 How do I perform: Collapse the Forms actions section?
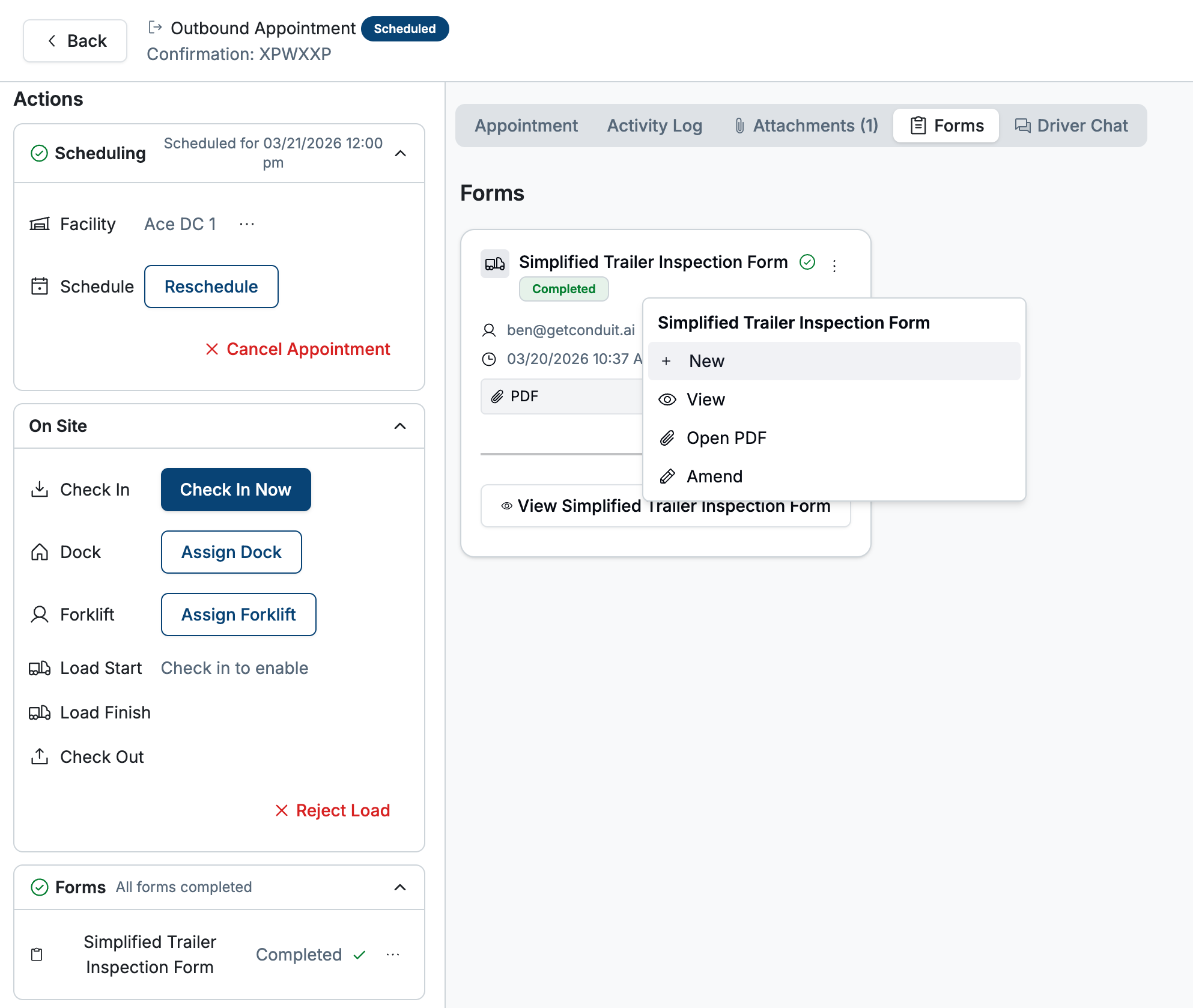(400, 887)
